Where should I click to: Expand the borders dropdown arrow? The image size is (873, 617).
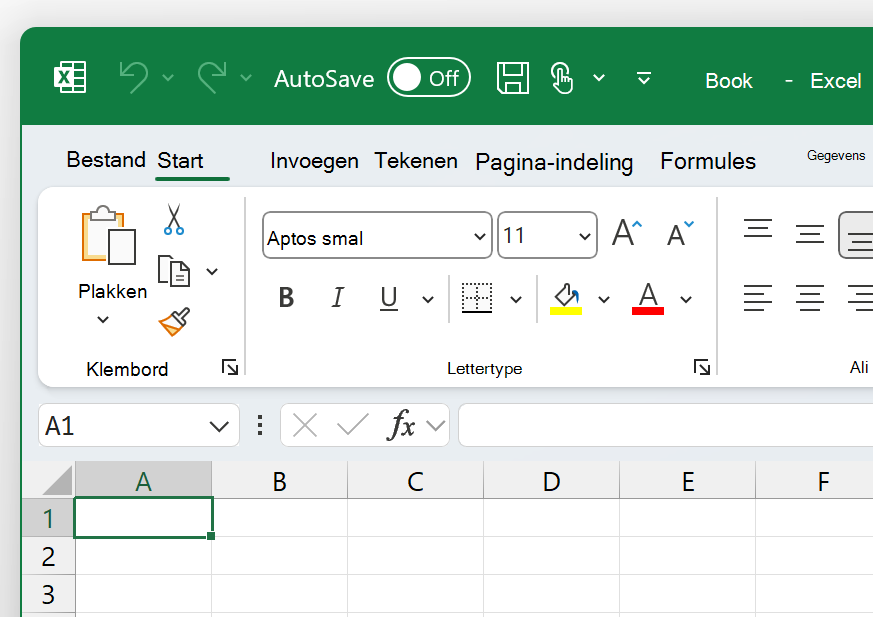click(516, 300)
